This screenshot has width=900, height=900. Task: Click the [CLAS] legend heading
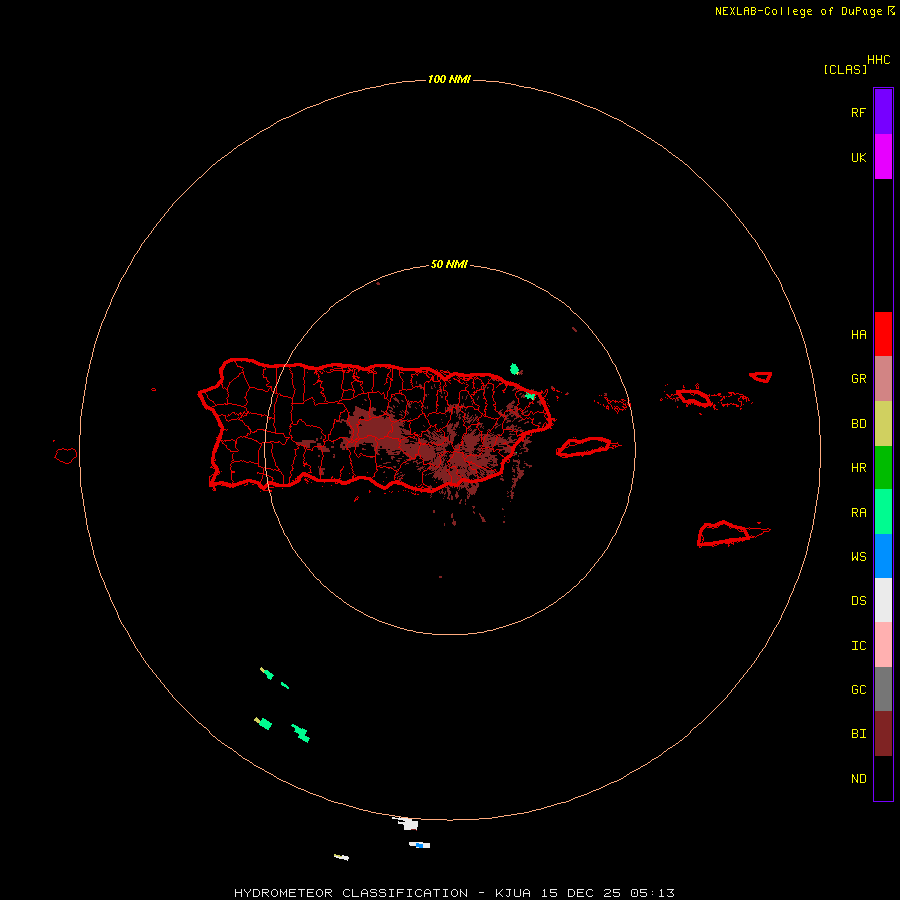pyautogui.click(x=845, y=69)
